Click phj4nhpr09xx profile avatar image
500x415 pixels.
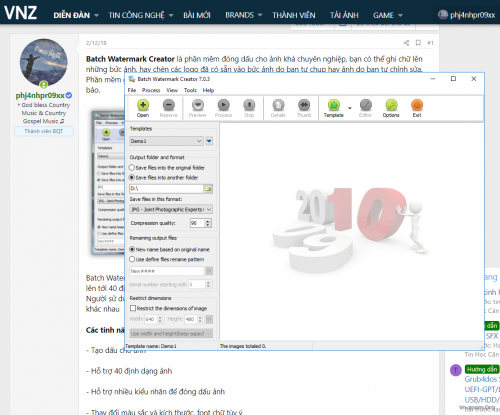coord(44,63)
